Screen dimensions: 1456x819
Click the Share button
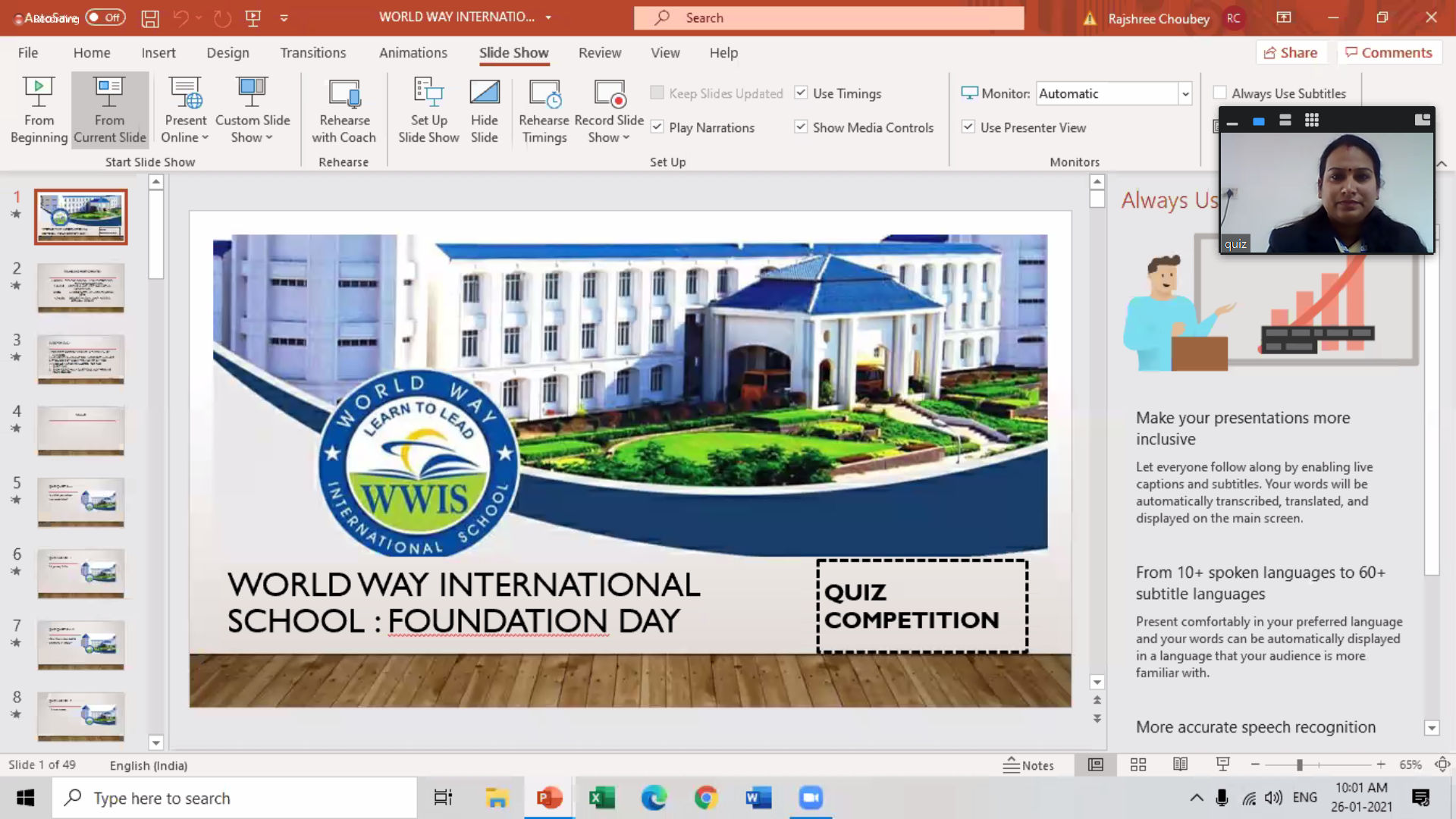(1291, 52)
